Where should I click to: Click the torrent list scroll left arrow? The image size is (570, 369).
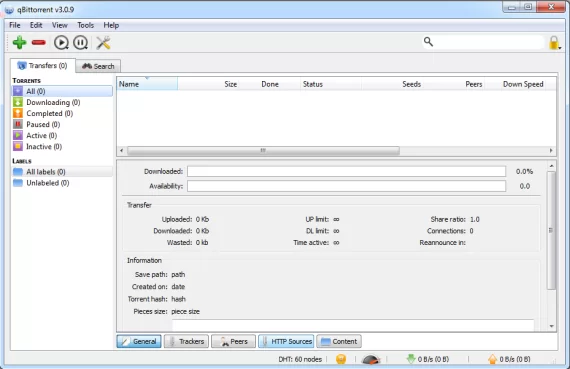pyautogui.click(x=121, y=151)
